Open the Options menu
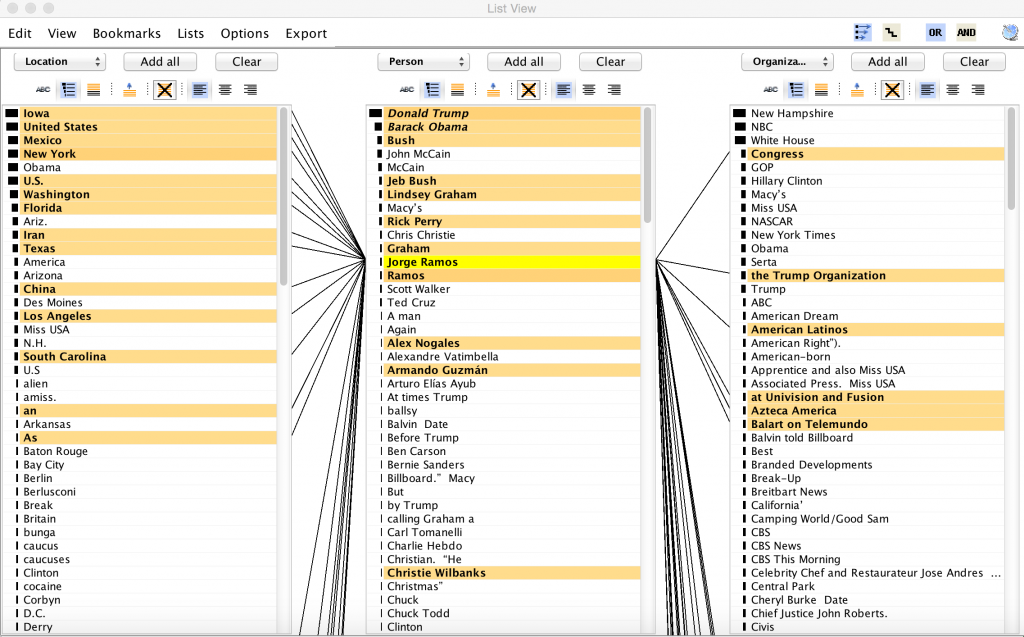 (x=245, y=33)
